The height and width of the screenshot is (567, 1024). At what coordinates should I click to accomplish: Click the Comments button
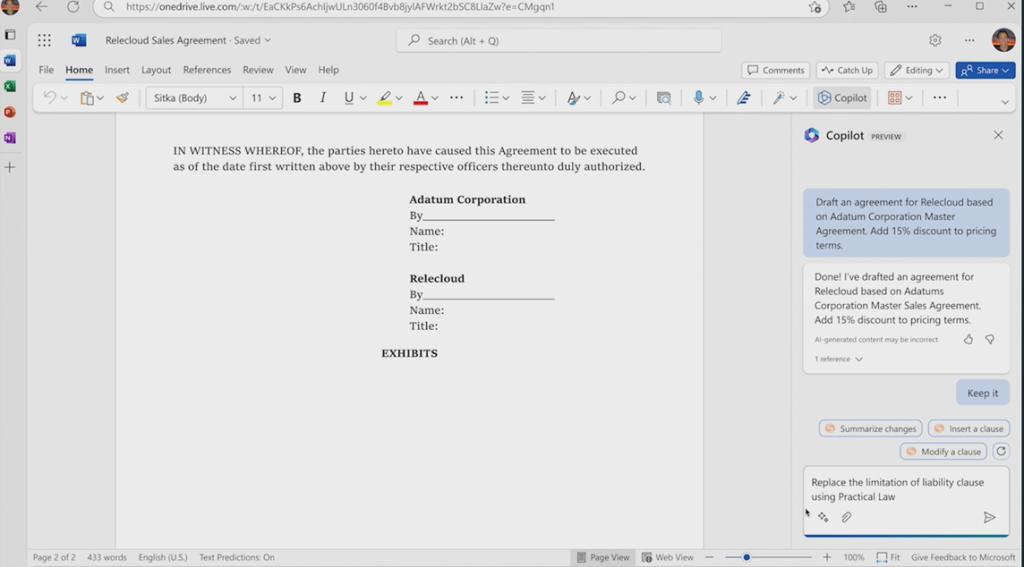776,70
